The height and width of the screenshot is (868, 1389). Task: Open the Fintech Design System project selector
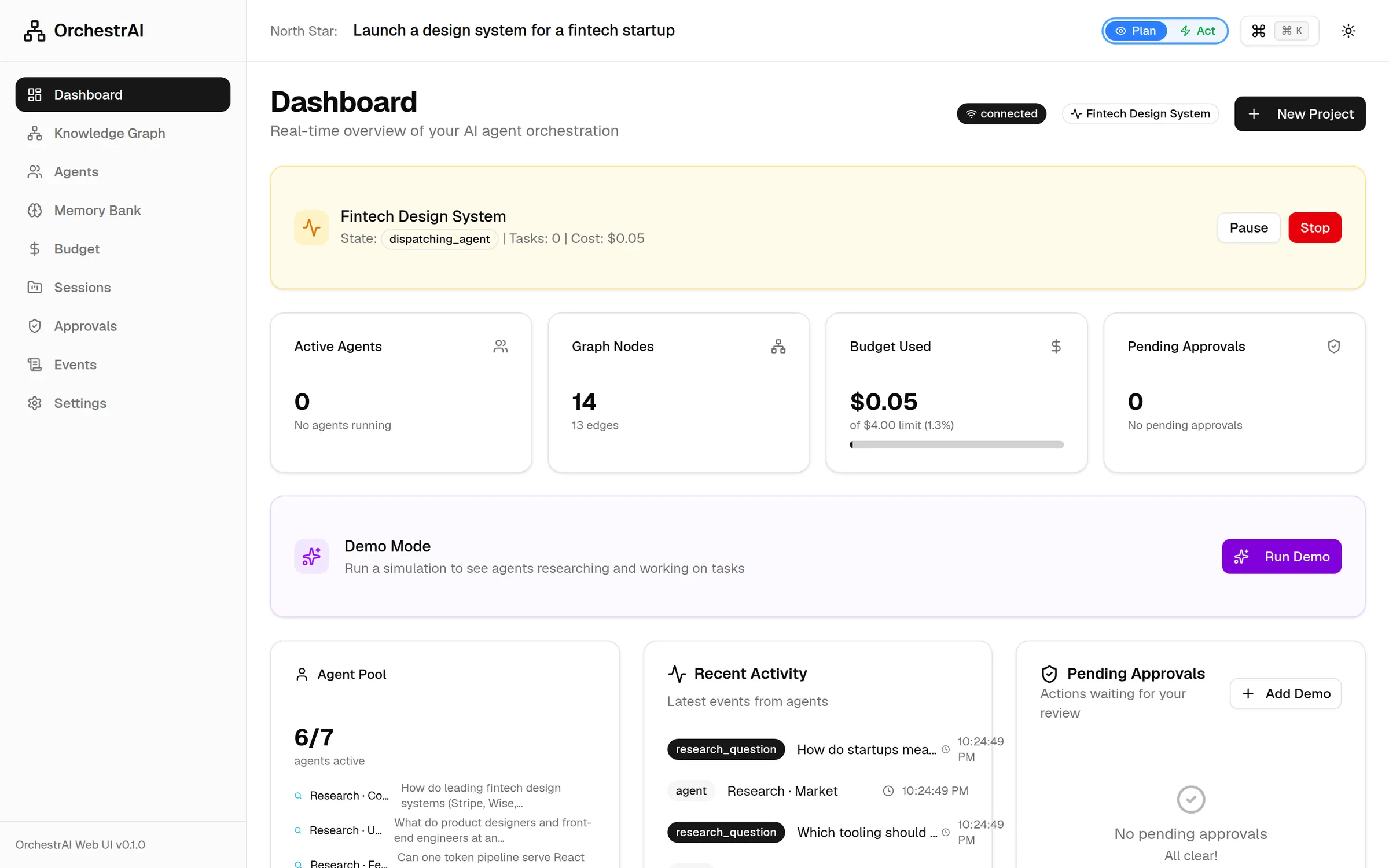tap(1141, 113)
